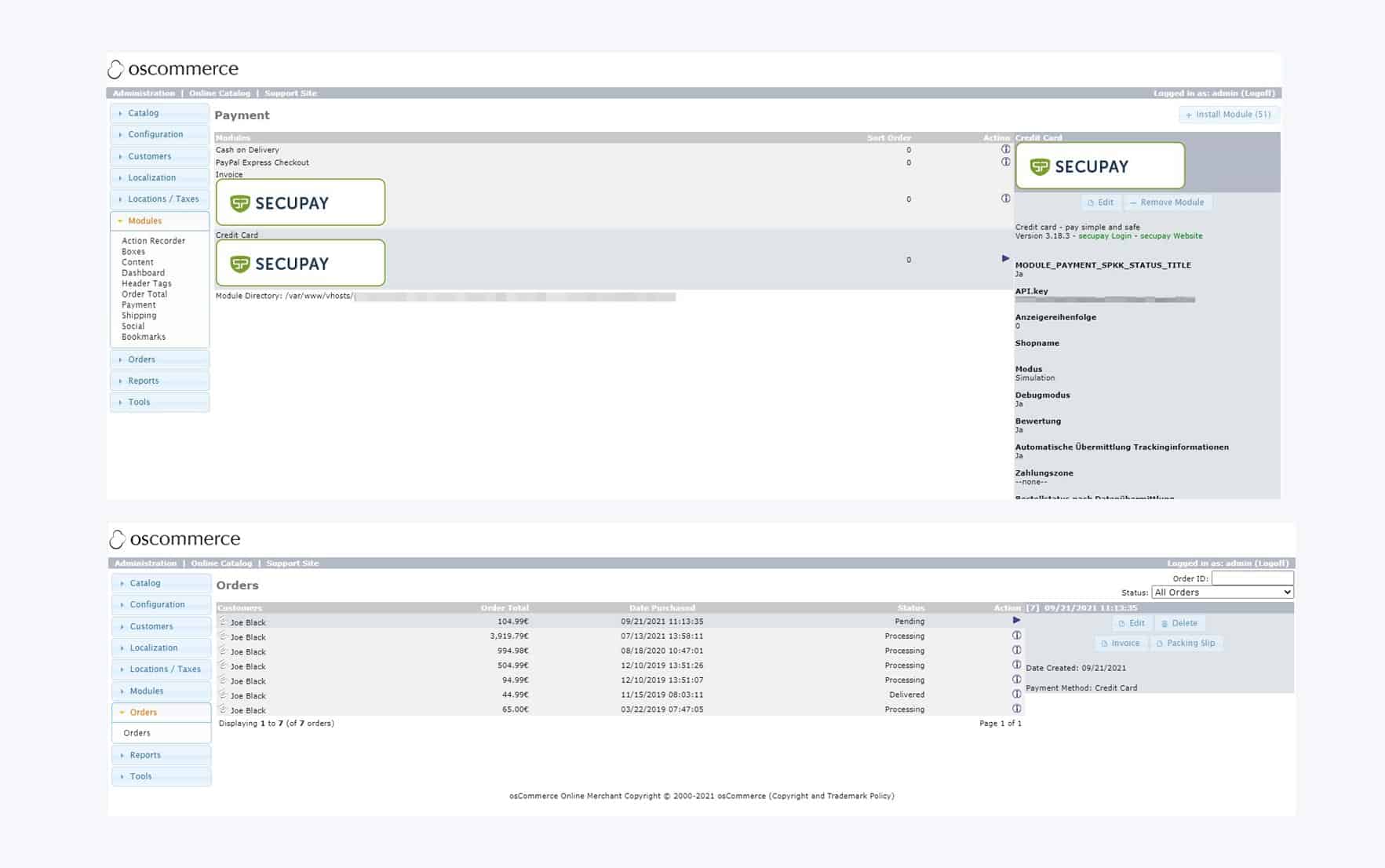Click the oscommerce logo in the header
The image size is (1385, 868).
pyautogui.click(x=173, y=68)
